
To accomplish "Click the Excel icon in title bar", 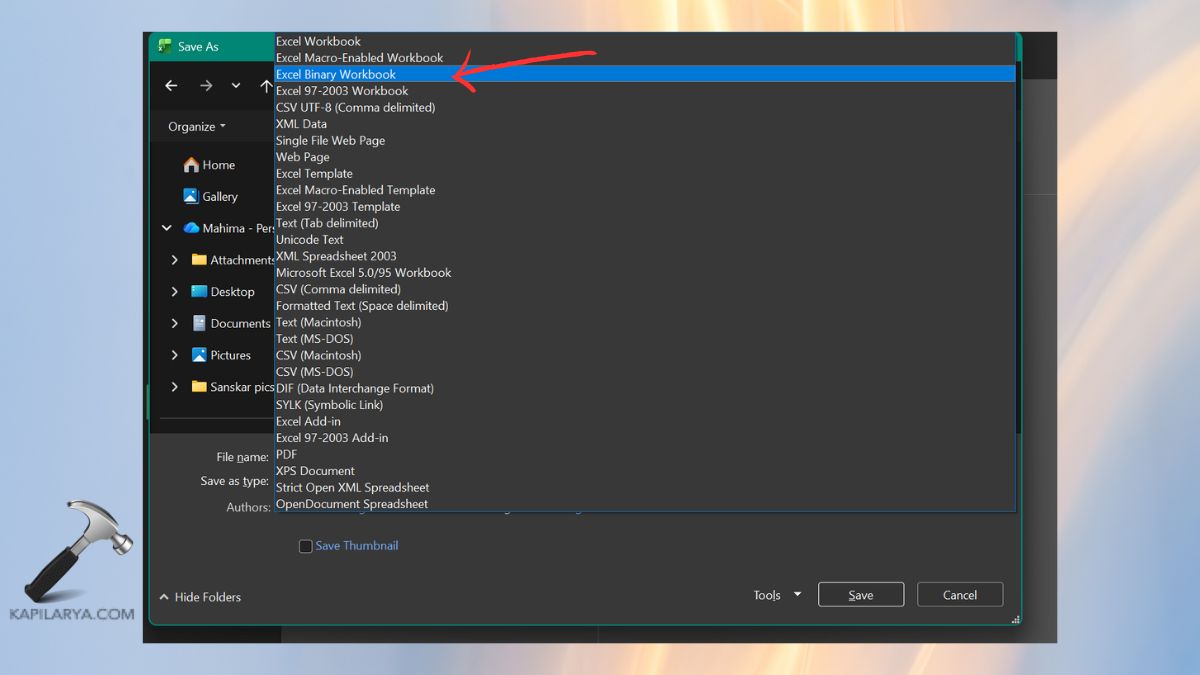I will (x=164, y=46).
